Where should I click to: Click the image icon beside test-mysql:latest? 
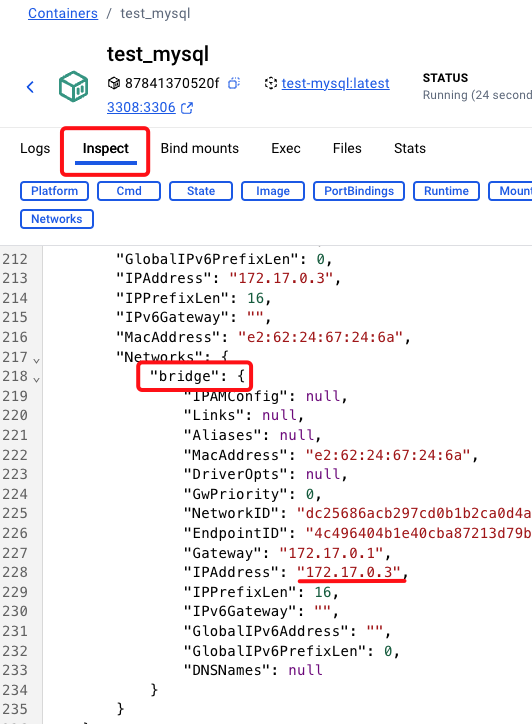270,83
